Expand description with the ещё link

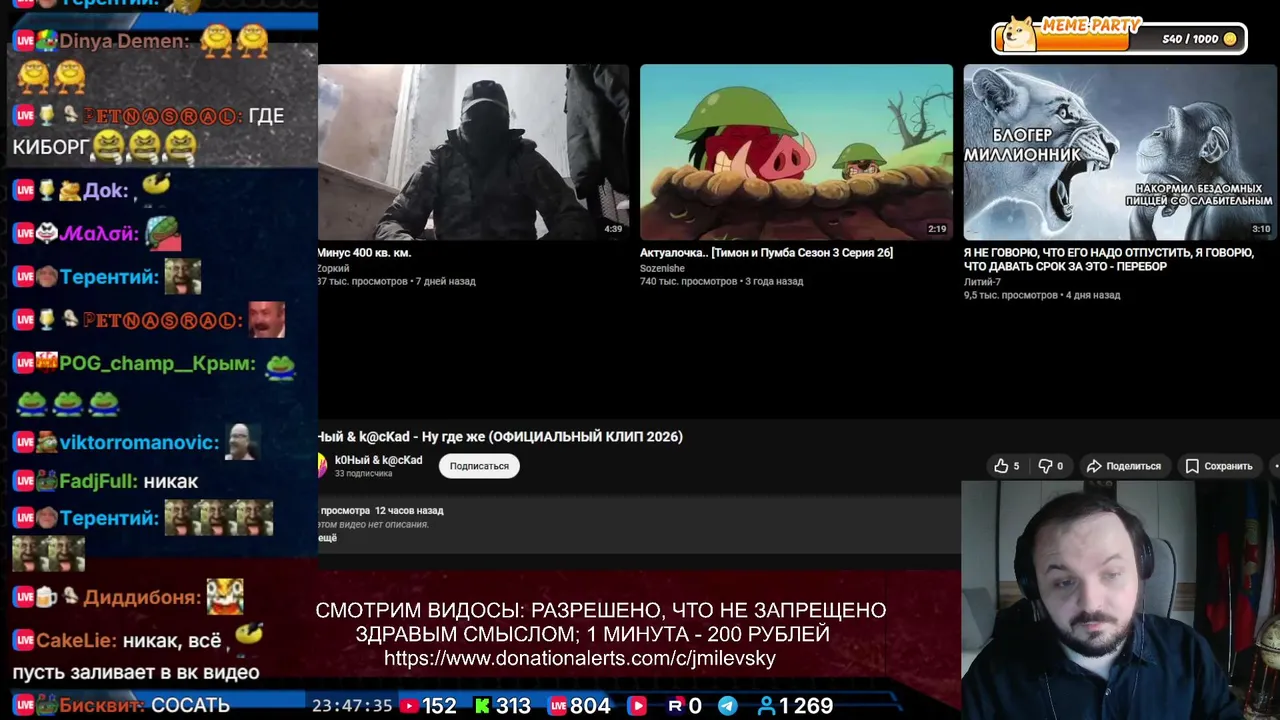[x=327, y=538]
